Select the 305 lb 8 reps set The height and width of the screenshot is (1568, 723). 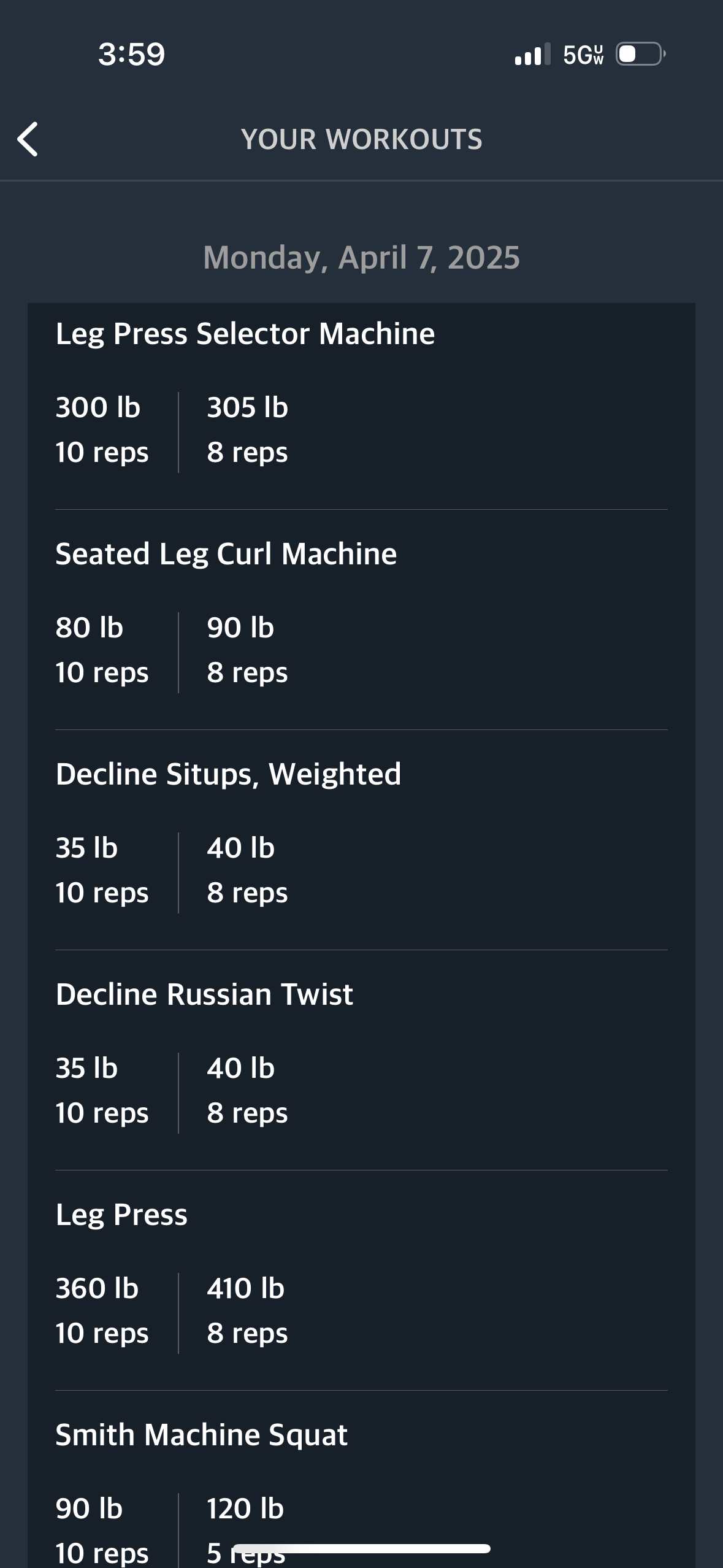[x=247, y=430]
